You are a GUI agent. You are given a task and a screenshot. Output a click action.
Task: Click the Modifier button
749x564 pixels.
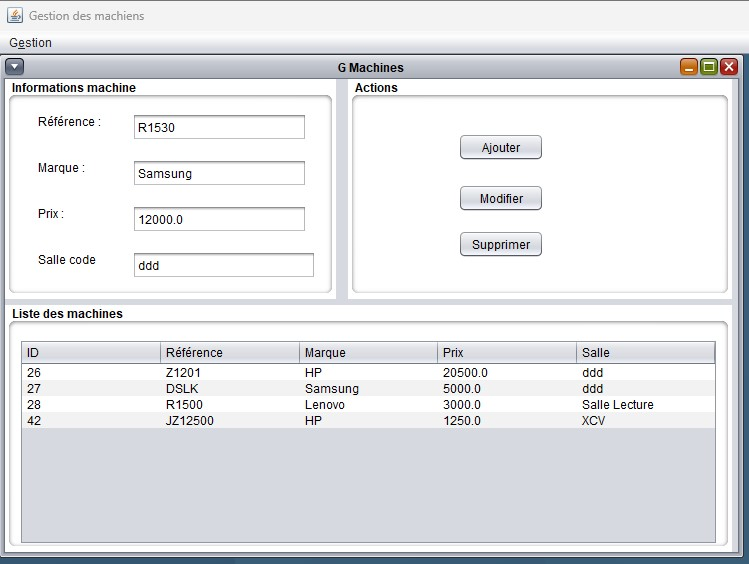click(501, 198)
